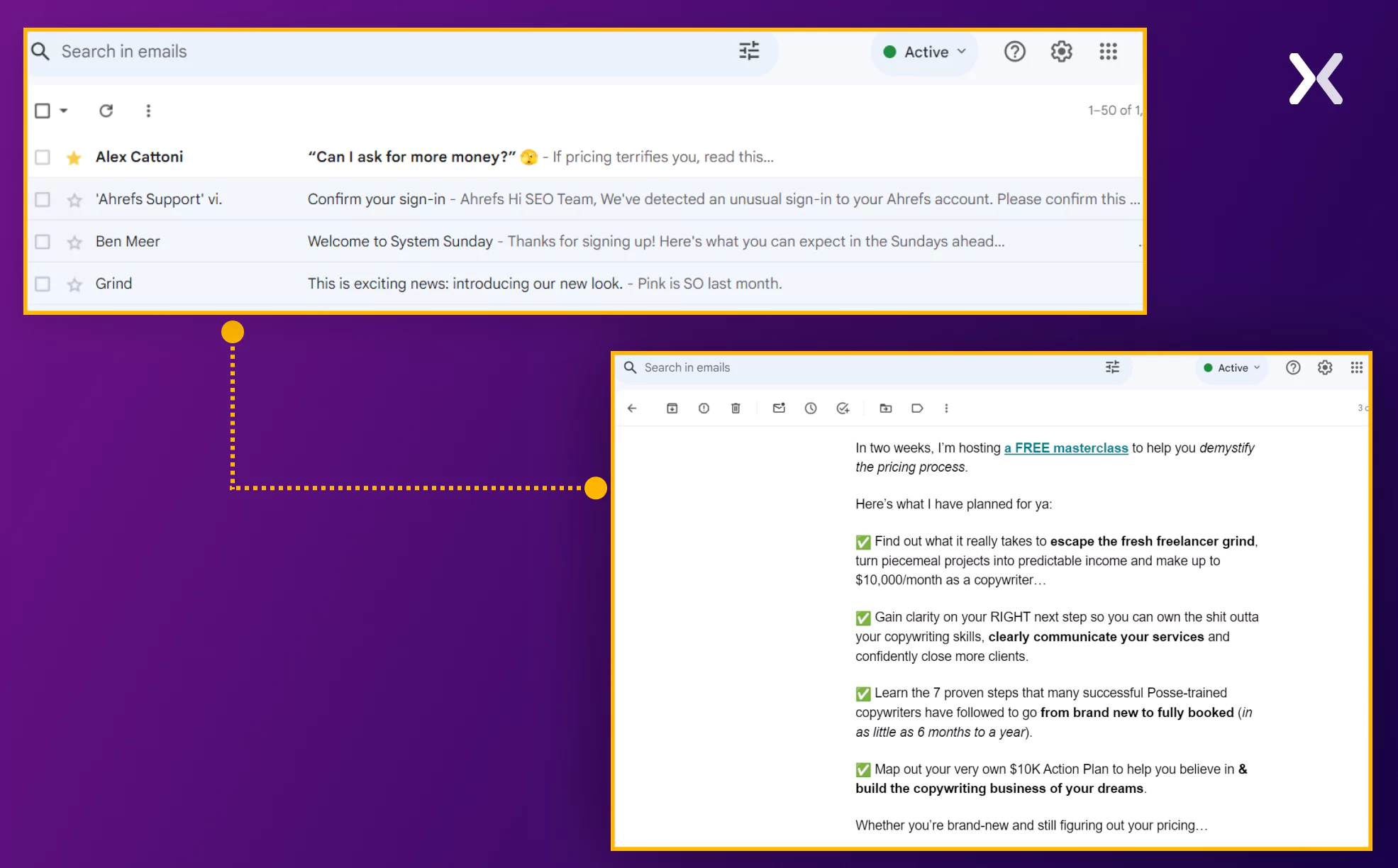This screenshot has width=1398, height=868.
Task: Open Help icon in top inbox window
Action: tap(1015, 52)
